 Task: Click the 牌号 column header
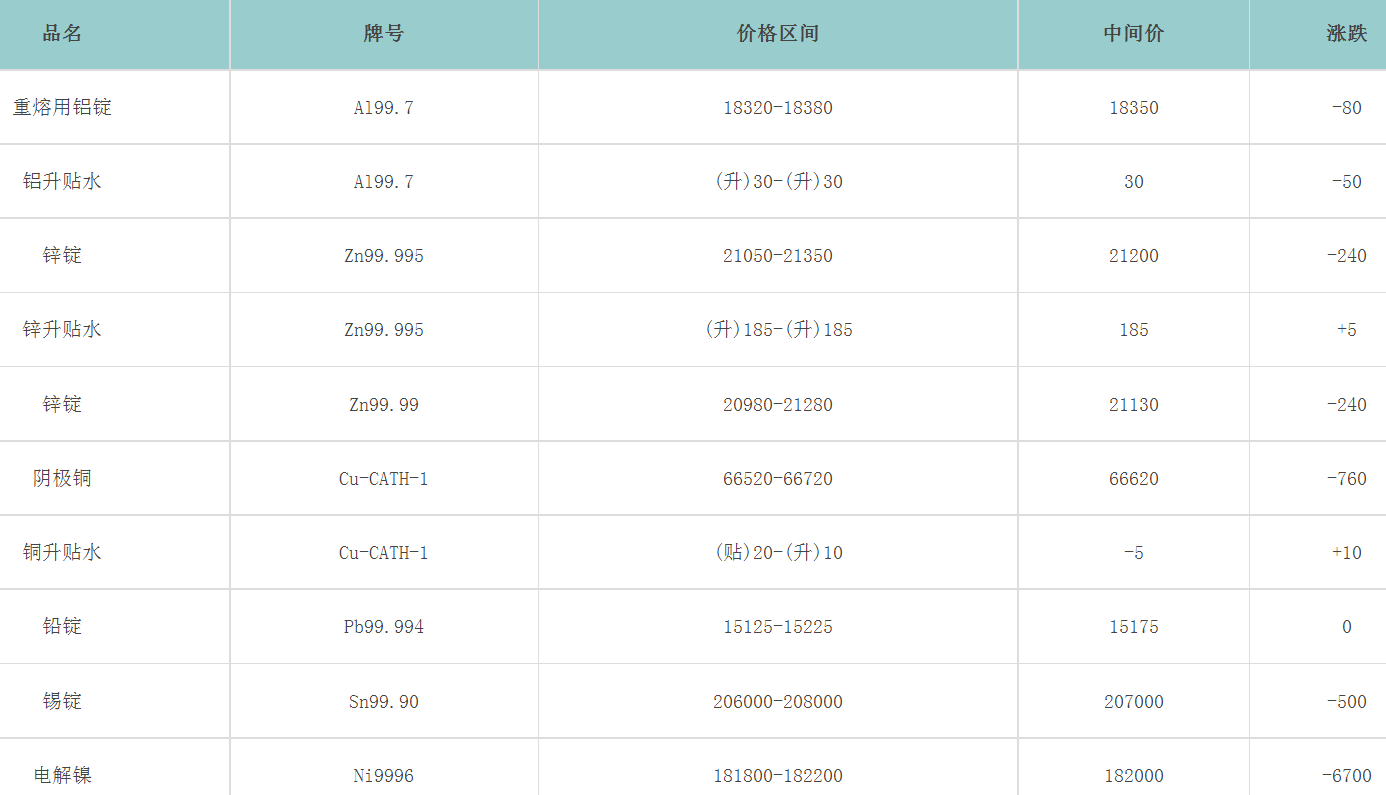click(x=384, y=34)
